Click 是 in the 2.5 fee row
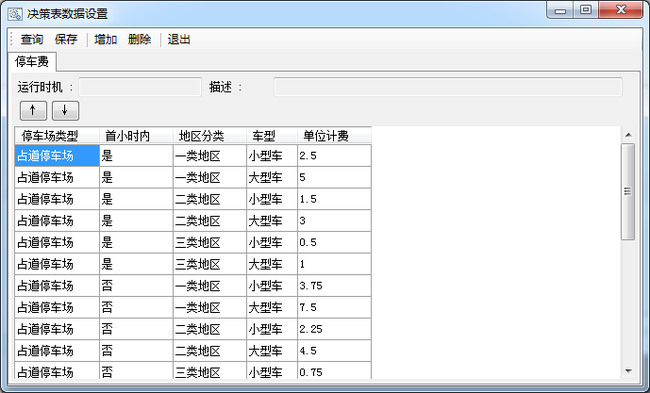The height and width of the screenshot is (393, 650). click(136, 156)
